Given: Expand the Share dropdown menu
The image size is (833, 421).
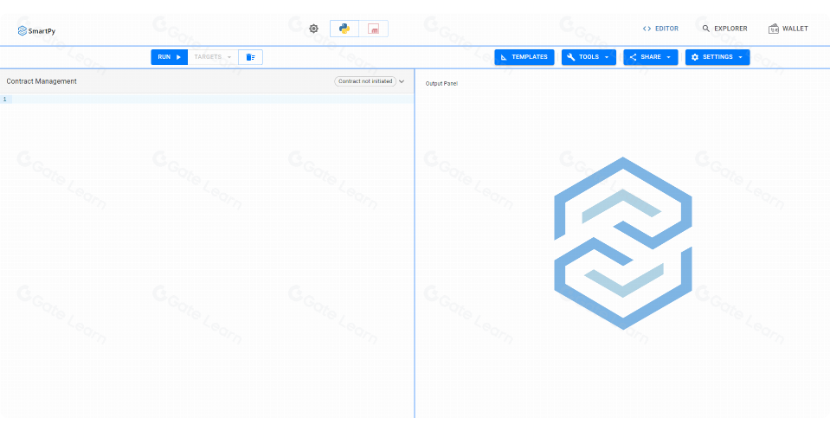Looking at the screenshot, I should 650,57.
